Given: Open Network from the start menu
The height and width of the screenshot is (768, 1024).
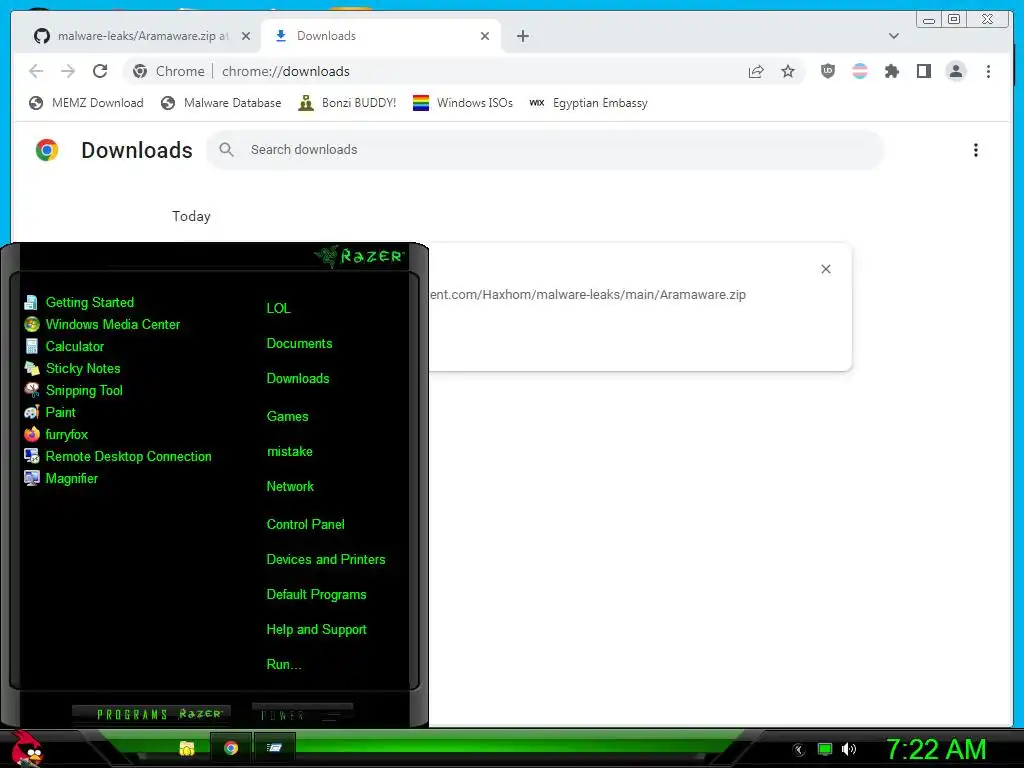Looking at the screenshot, I should (x=290, y=487).
